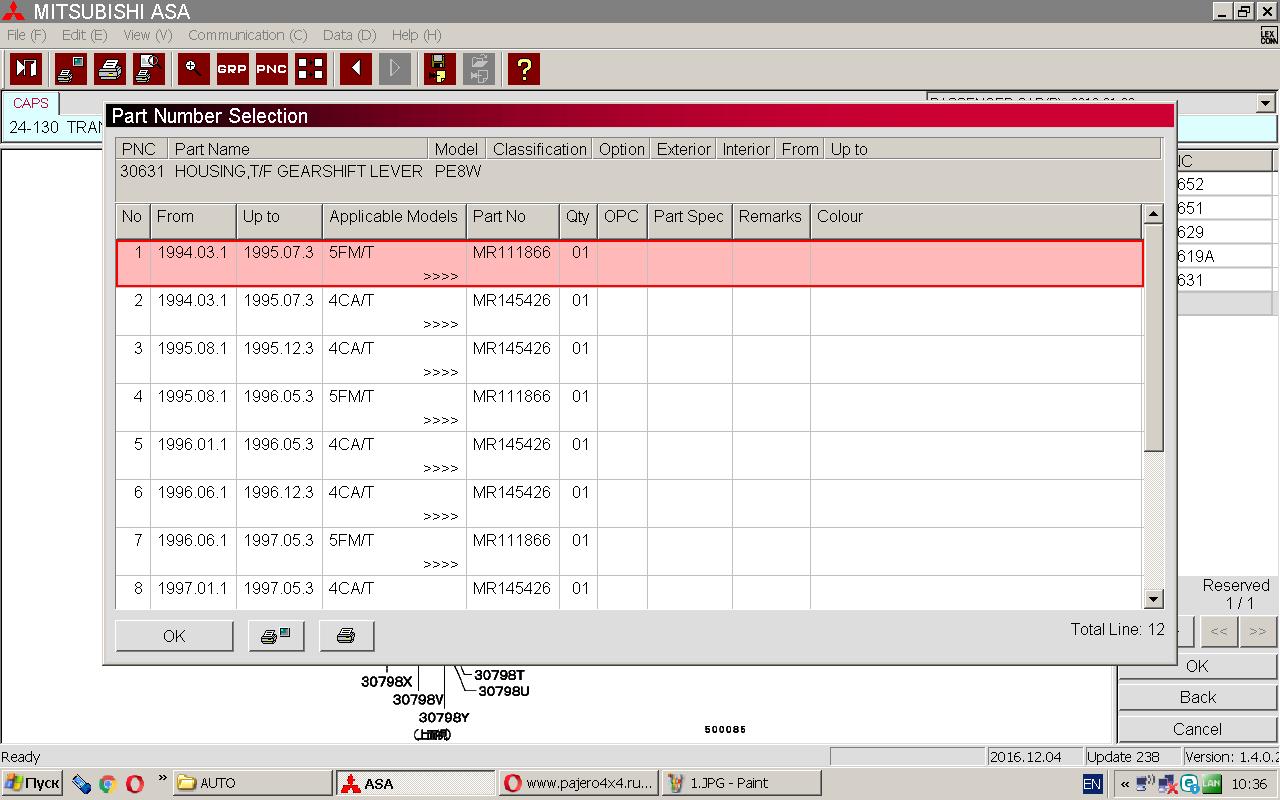Click OK in Part Number Selection dialog
This screenshot has height=800, width=1280.
(x=174, y=636)
